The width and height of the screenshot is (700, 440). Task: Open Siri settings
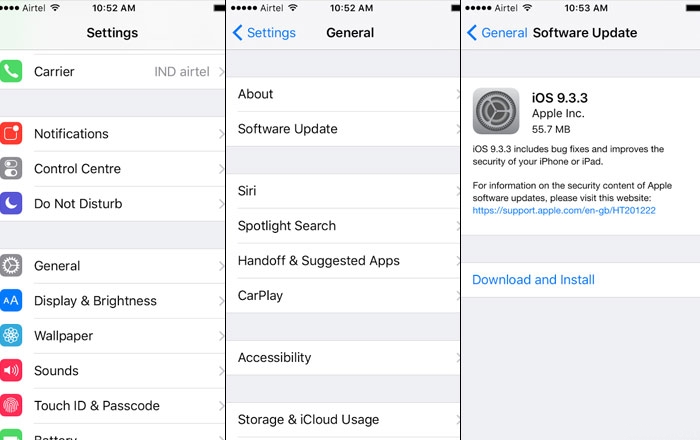343,191
